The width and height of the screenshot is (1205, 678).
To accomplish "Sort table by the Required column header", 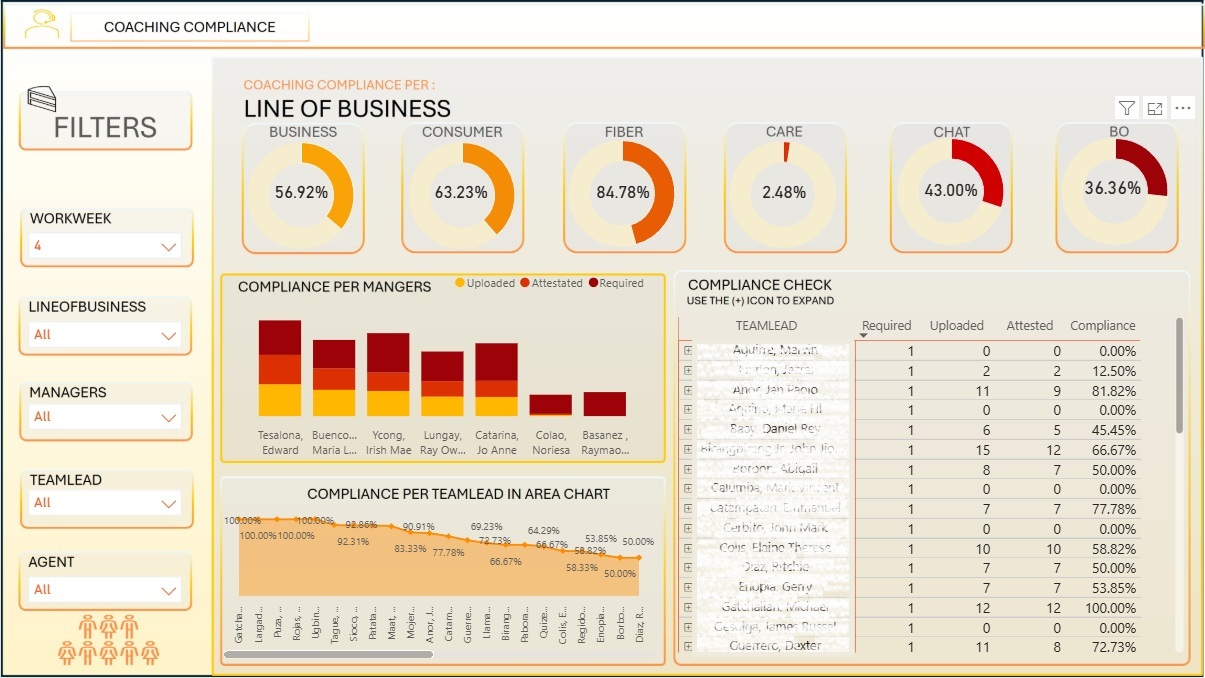I will [886, 325].
